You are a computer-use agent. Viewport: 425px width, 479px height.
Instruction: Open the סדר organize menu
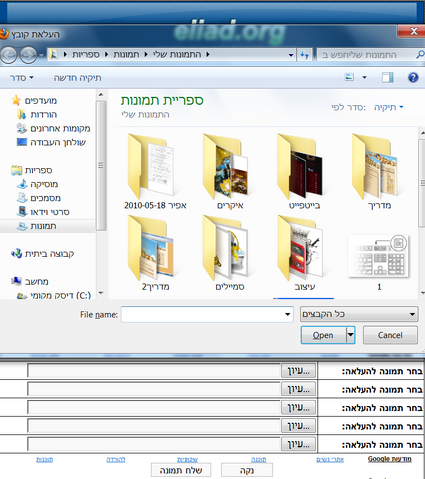22,78
